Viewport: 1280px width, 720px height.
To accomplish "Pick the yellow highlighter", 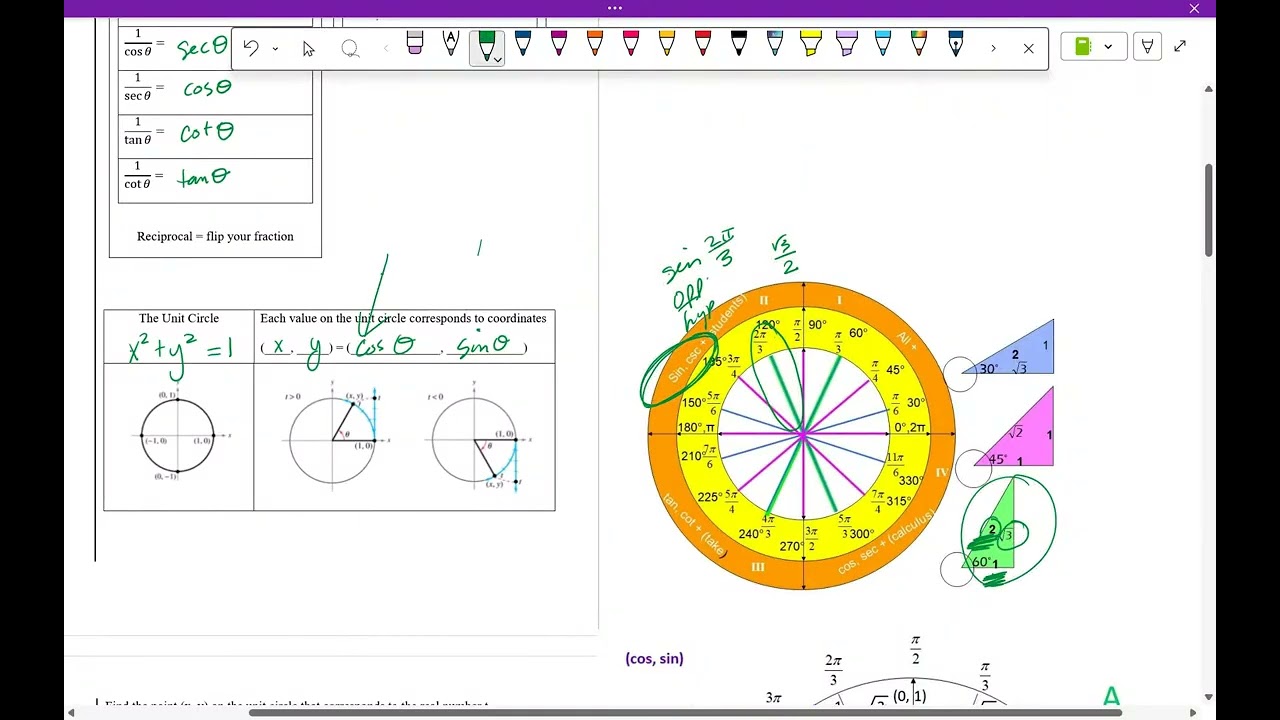I will pyautogui.click(x=810, y=44).
